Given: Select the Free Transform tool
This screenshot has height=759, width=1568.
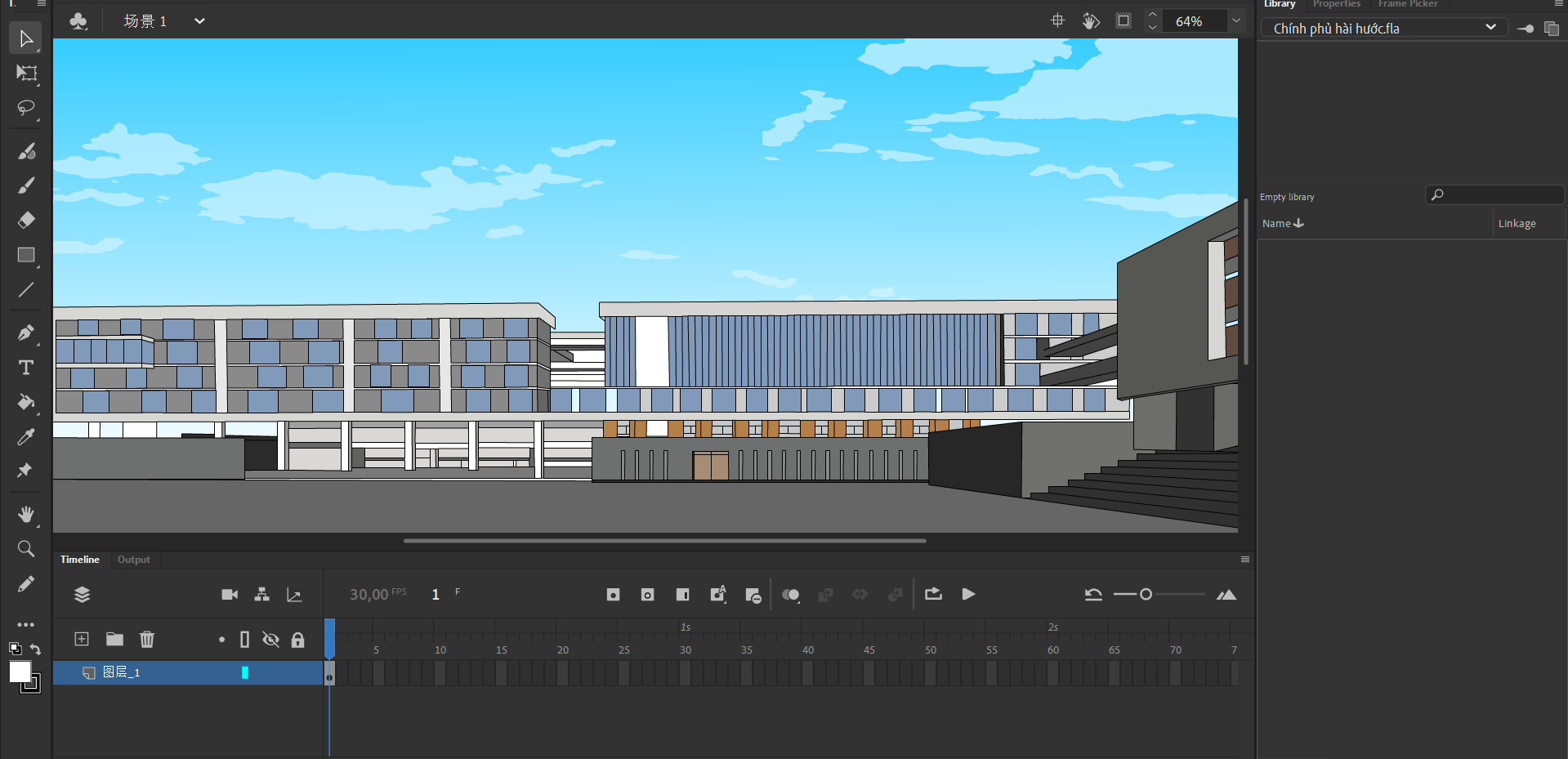Looking at the screenshot, I should (x=26, y=74).
